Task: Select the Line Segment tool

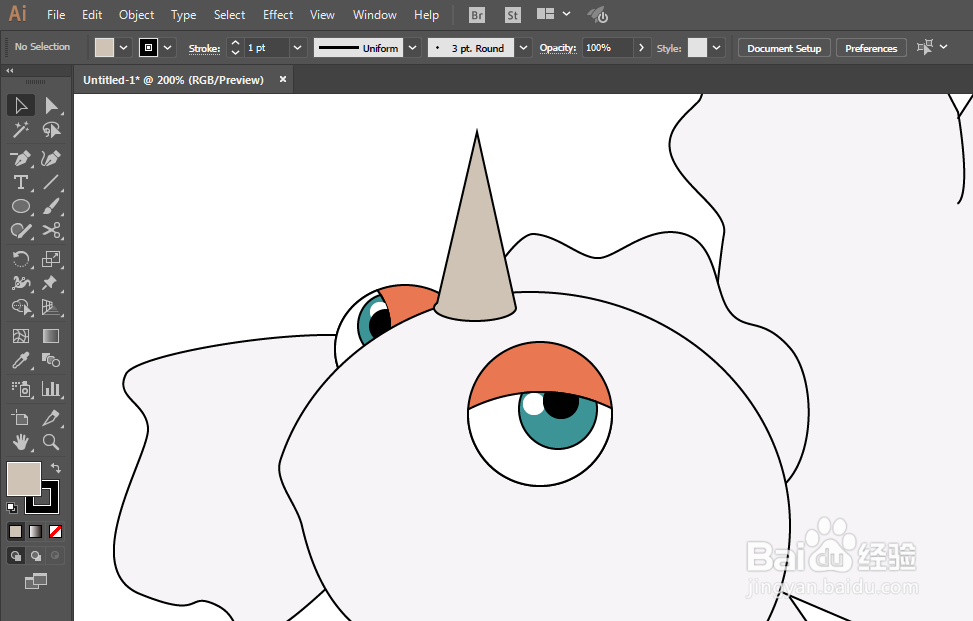Action: click(51, 182)
